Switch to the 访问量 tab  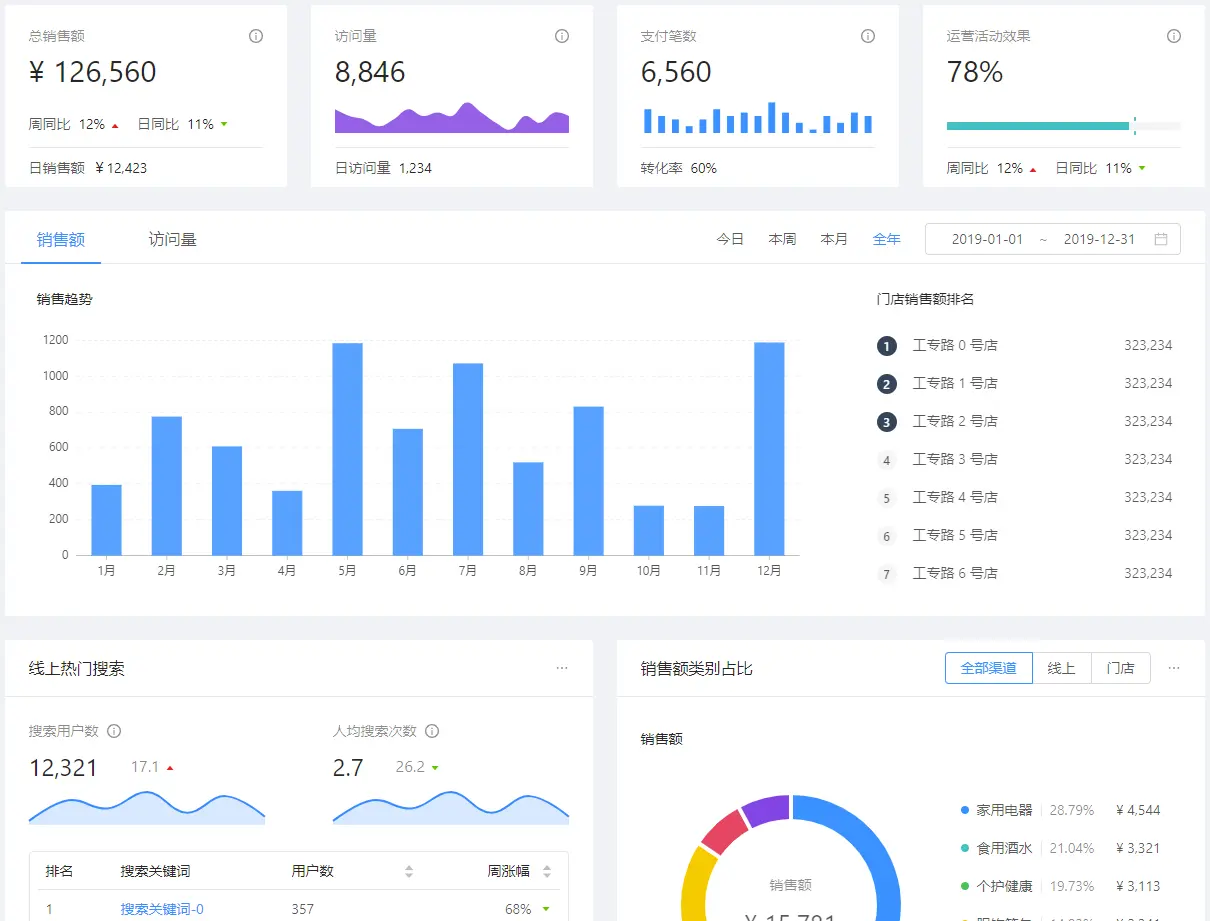[173, 239]
